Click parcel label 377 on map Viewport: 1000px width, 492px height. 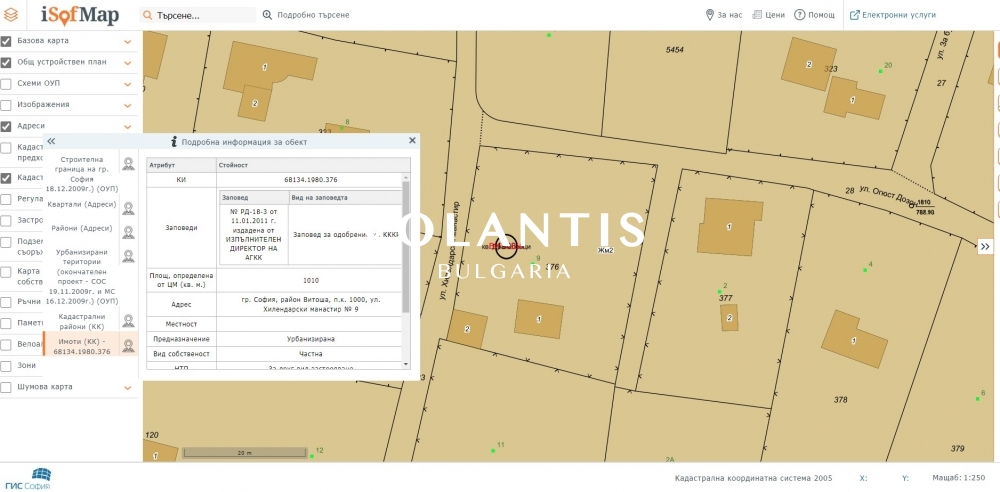[x=726, y=298]
